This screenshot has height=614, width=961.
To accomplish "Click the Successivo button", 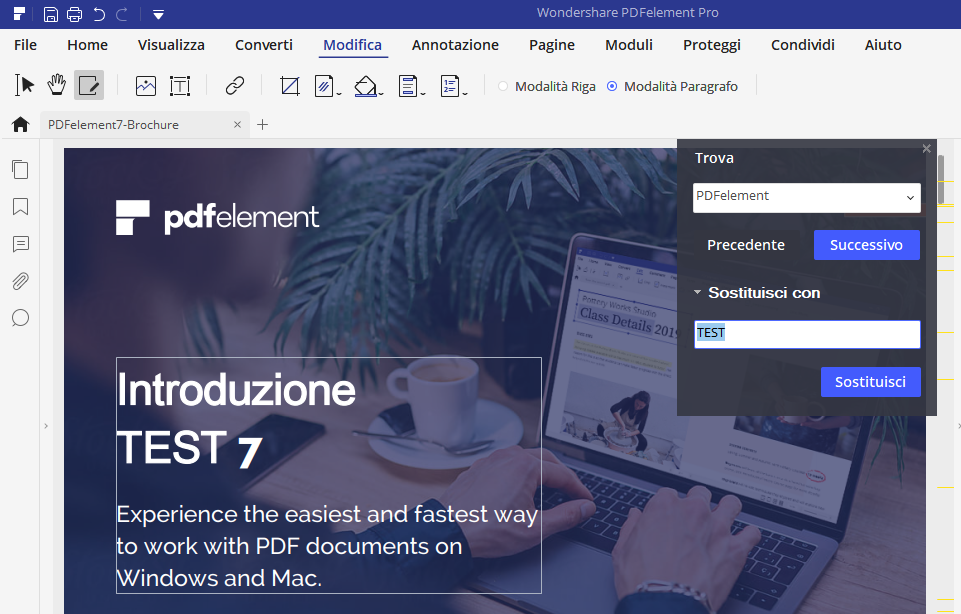I will 866,245.
